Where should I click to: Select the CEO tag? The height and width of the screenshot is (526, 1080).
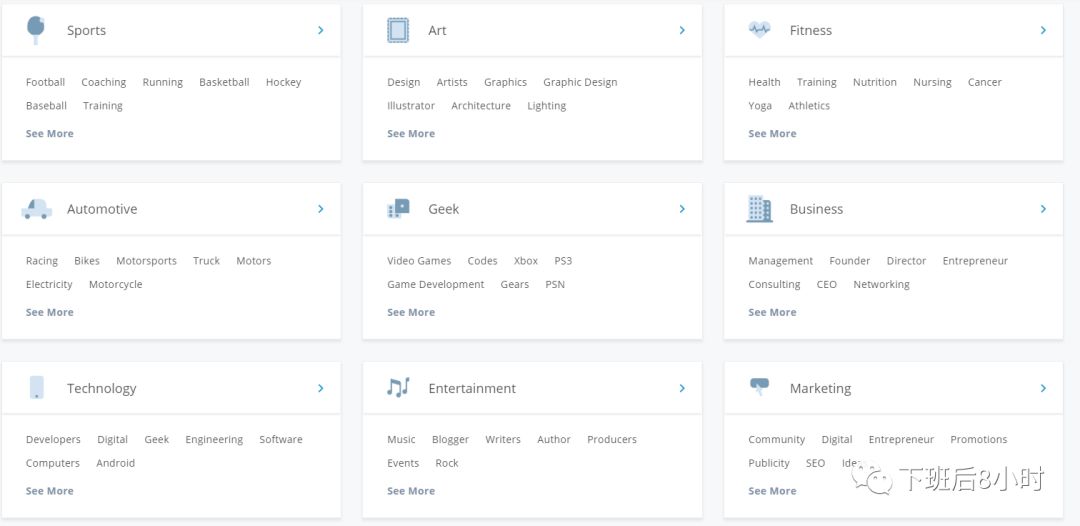(x=827, y=284)
